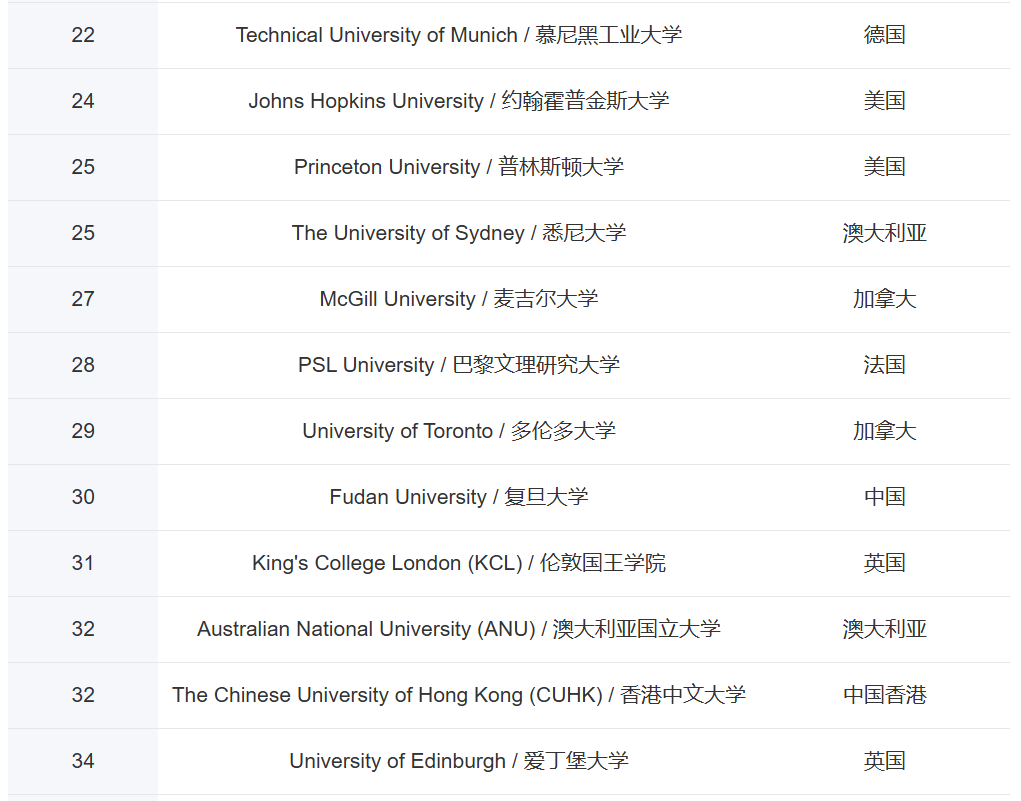Screen dimensions: 1021x801
Task: Select PSL University row name
Action: (x=458, y=365)
